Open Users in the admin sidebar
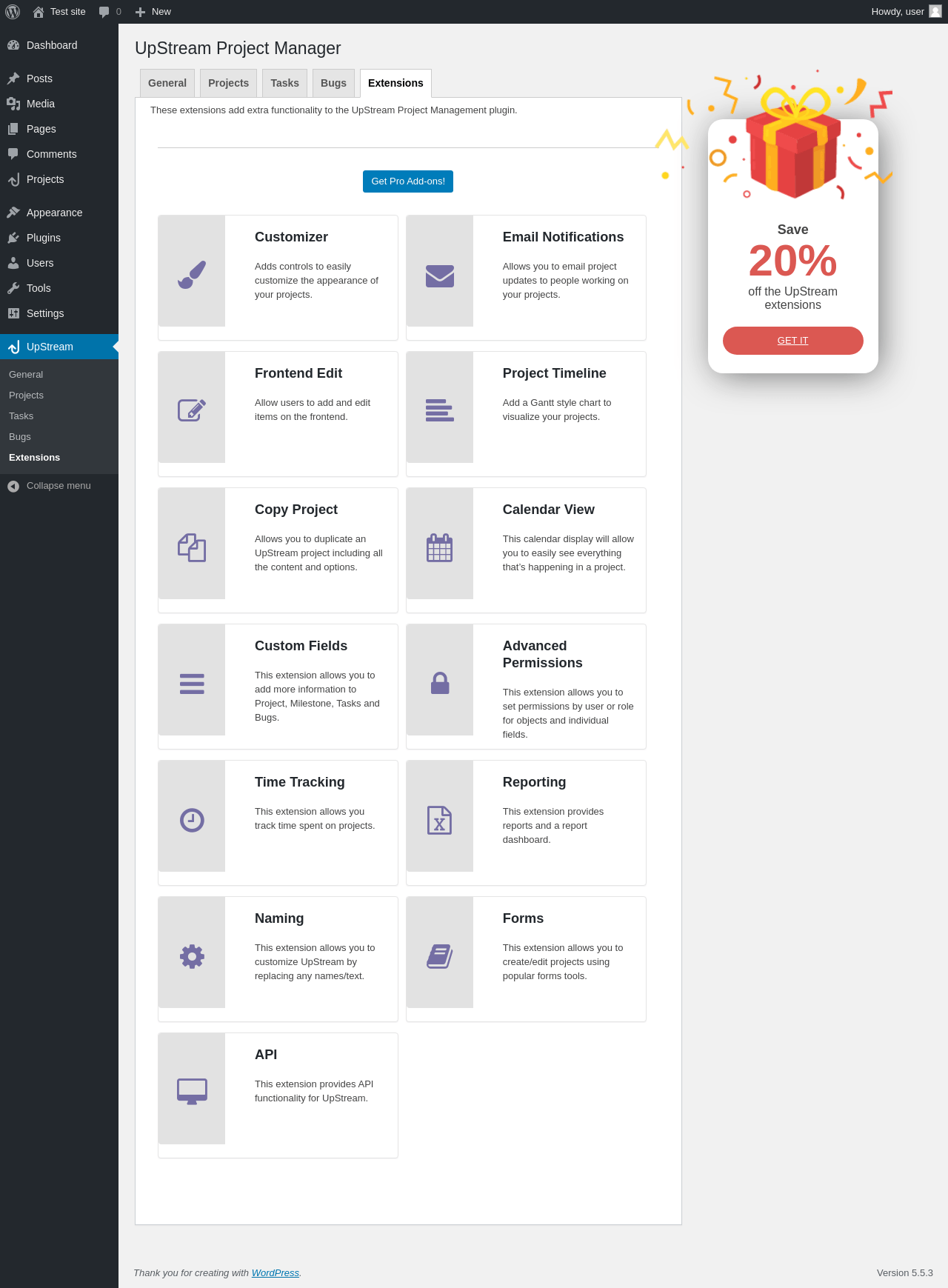Image resolution: width=948 pixels, height=1288 pixels. tap(59, 263)
